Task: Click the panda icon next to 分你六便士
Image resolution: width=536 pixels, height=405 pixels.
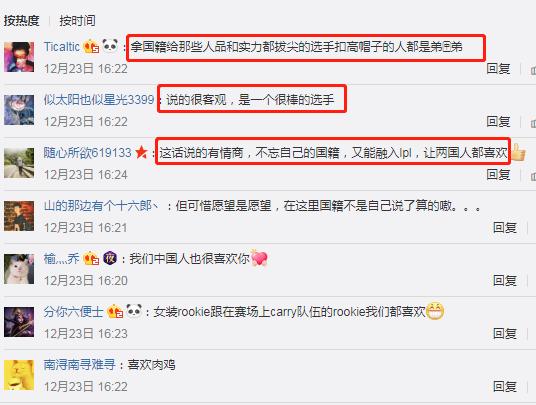Action: [134, 311]
